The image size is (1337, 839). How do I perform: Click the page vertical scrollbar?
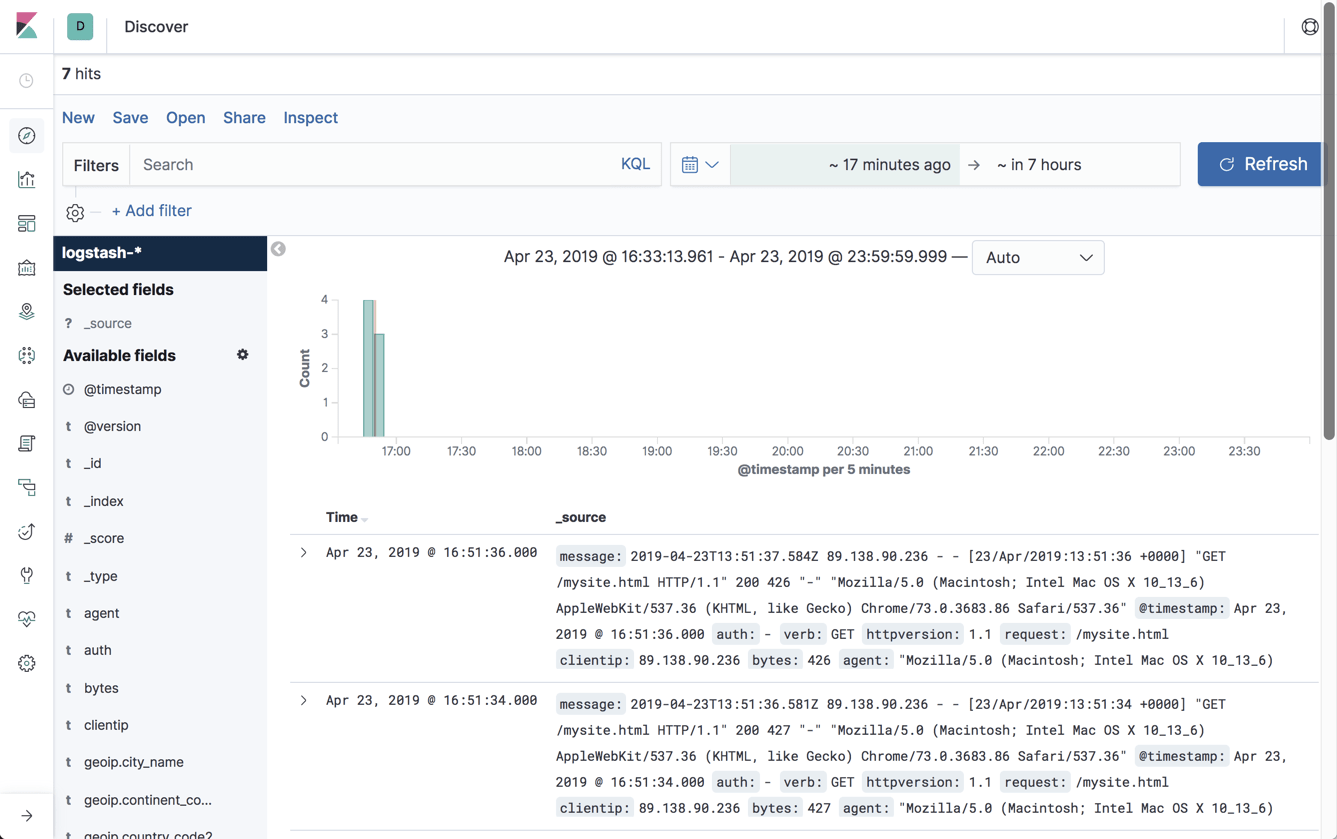click(x=1329, y=220)
